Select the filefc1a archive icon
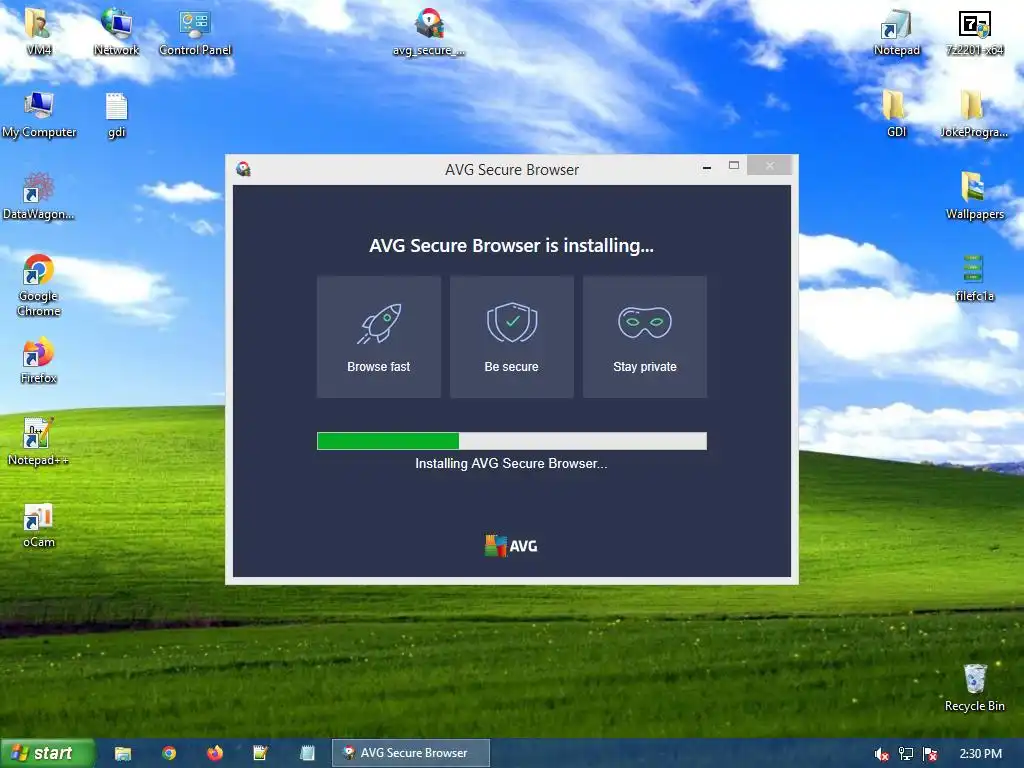Viewport: 1024px width, 768px height. coord(974,278)
